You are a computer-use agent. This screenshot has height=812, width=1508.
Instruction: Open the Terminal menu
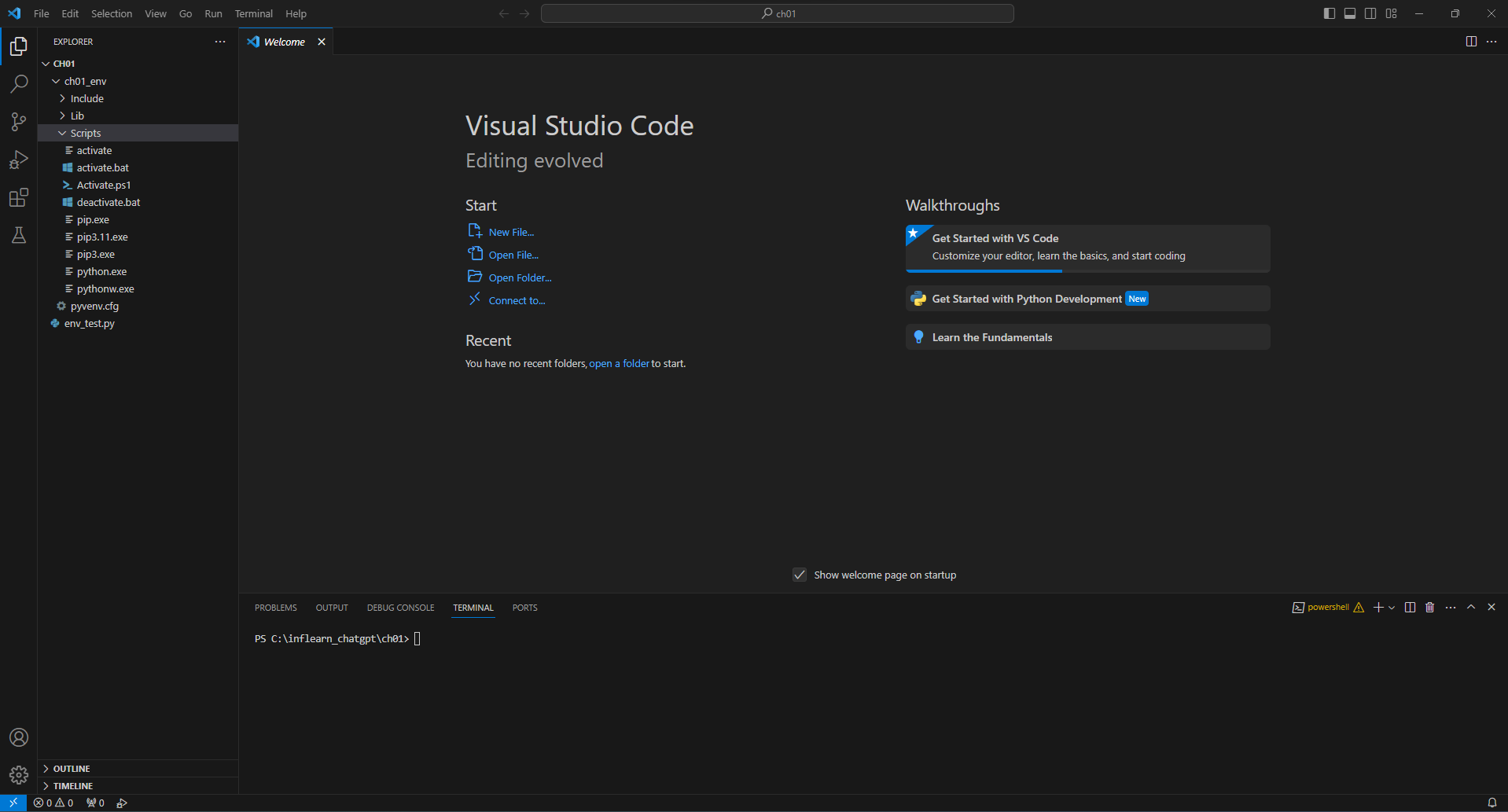click(253, 13)
